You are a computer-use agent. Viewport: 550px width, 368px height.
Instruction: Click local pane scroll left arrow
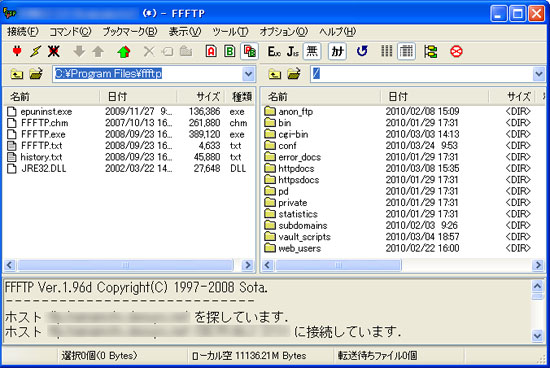(10, 265)
